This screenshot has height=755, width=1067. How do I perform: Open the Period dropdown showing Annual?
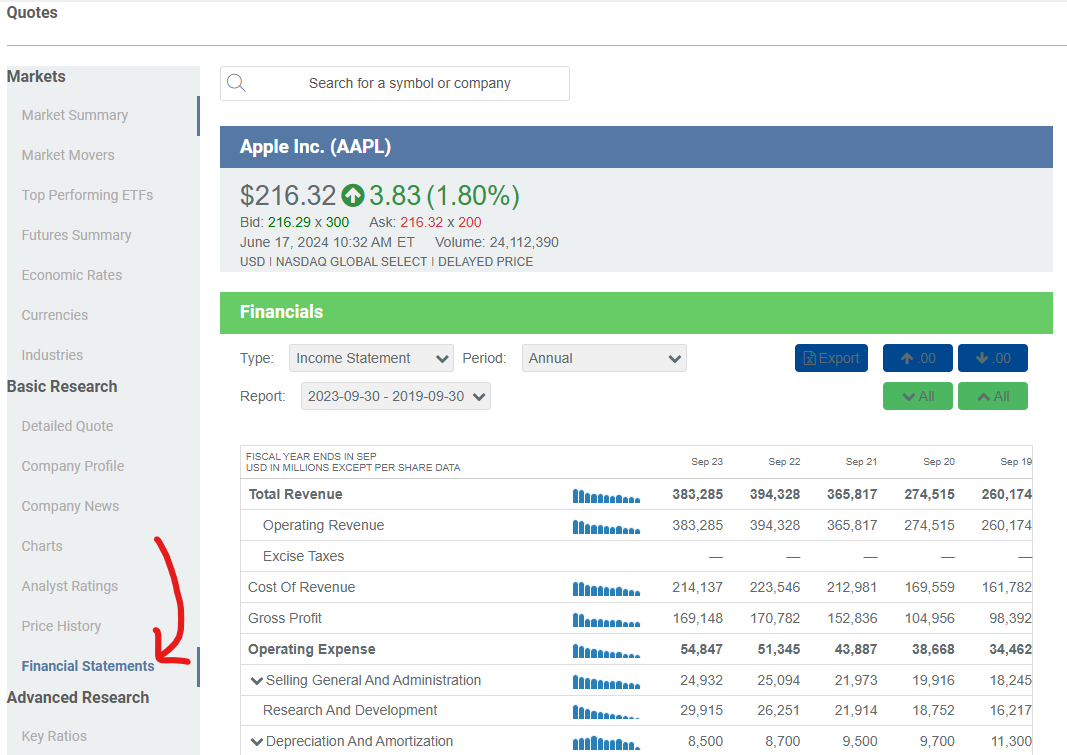[x=604, y=358]
